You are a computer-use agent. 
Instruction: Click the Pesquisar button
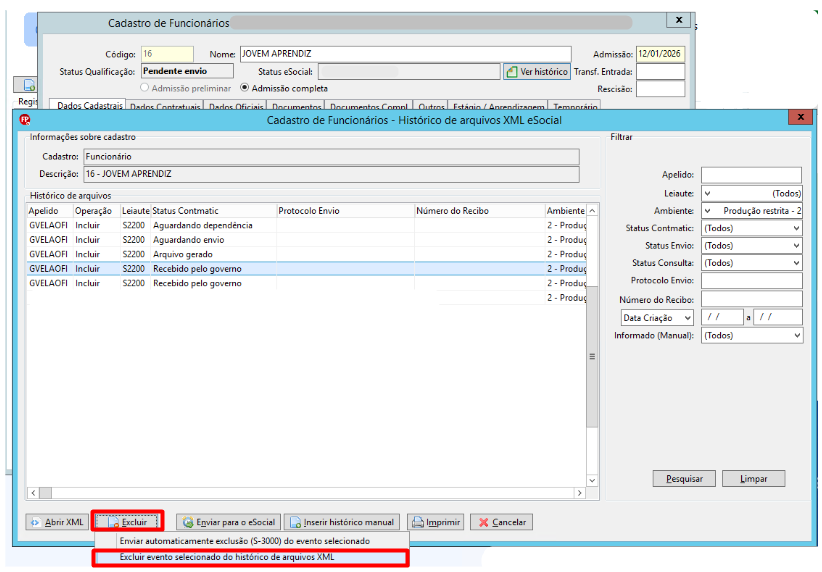(x=684, y=479)
